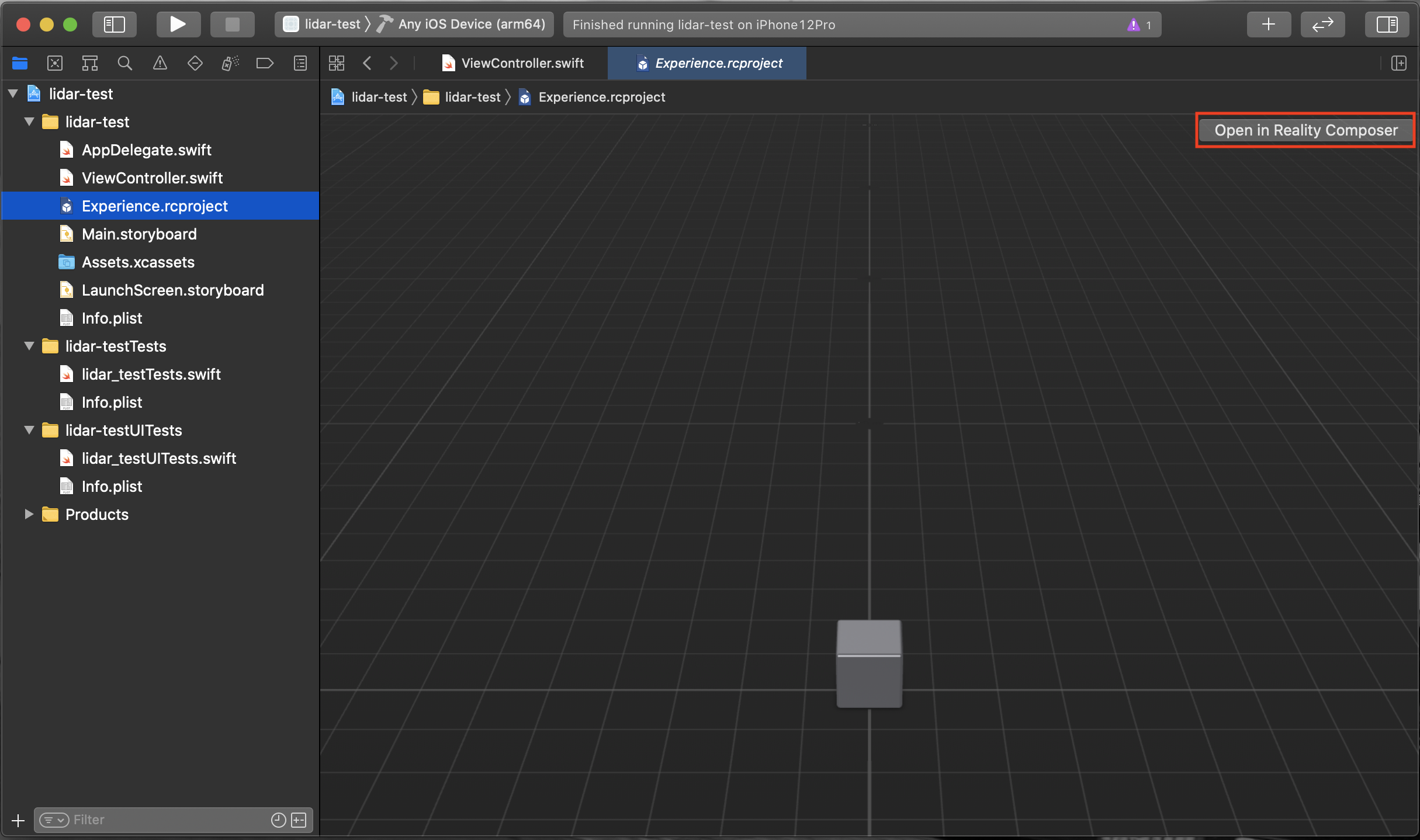Toggle the left navigator panel
This screenshot has width=1420, height=840.
coord(115,25)
